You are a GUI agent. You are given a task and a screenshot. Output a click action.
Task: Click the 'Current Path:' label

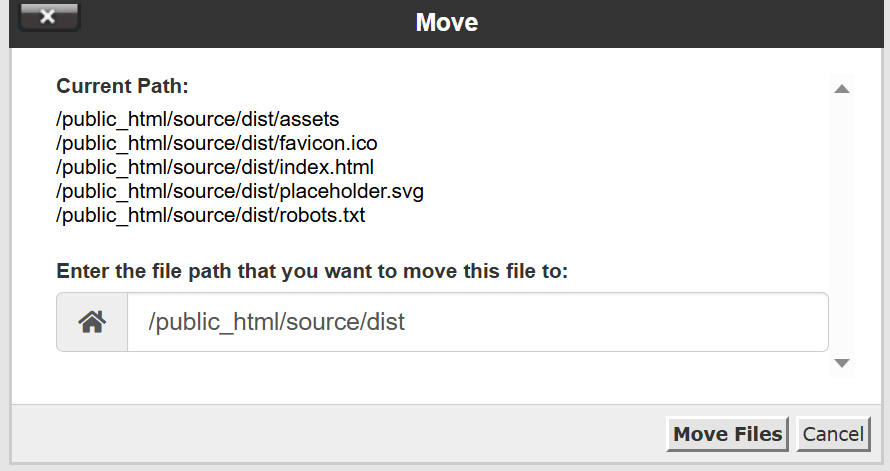122,86
